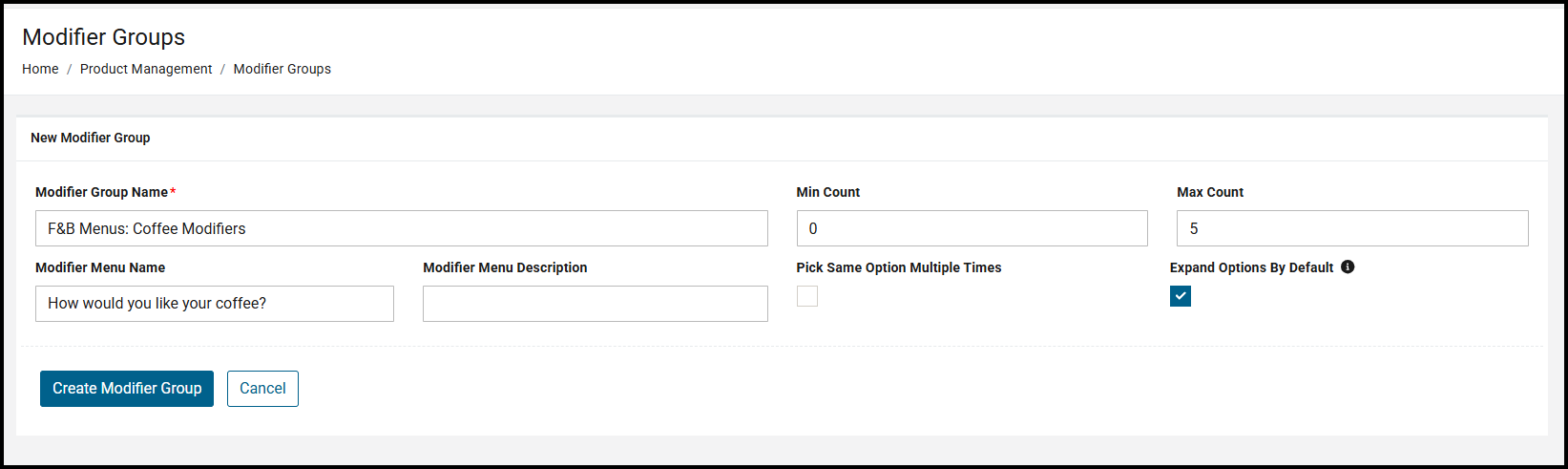Click the info icon beside Expand Options By Default

point(1348,267)
